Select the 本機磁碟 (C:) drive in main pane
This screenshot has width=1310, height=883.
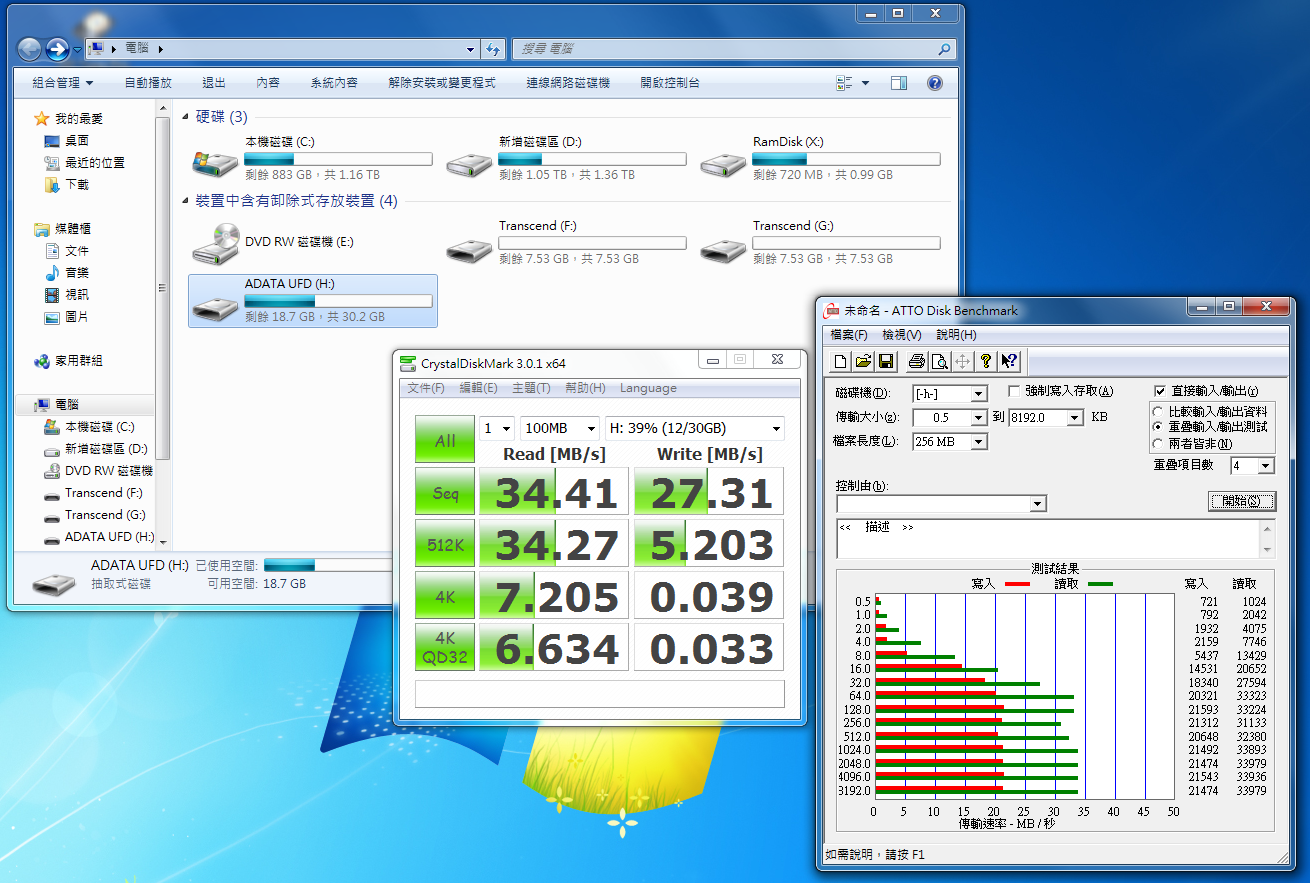tap(312, 158)
